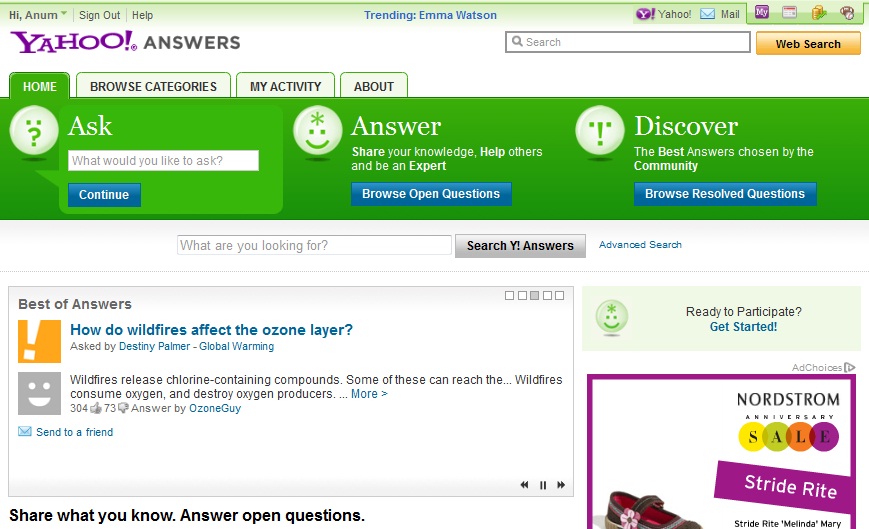
Task: Expand the Hi, Anum account dropdown
Action: point(63,14)
